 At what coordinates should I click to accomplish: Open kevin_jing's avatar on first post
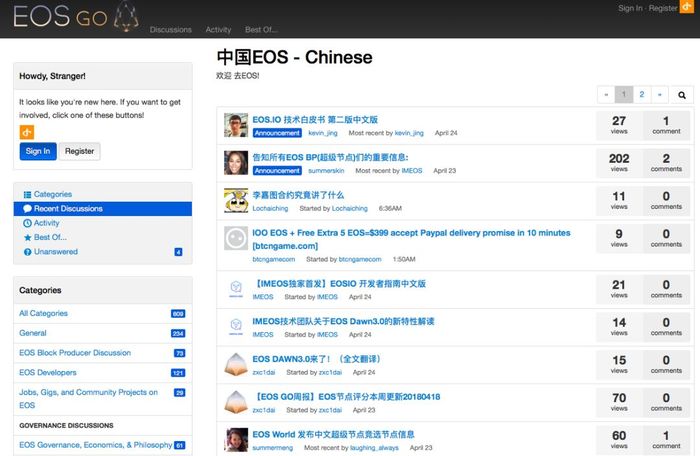click(x=236, y=125)
